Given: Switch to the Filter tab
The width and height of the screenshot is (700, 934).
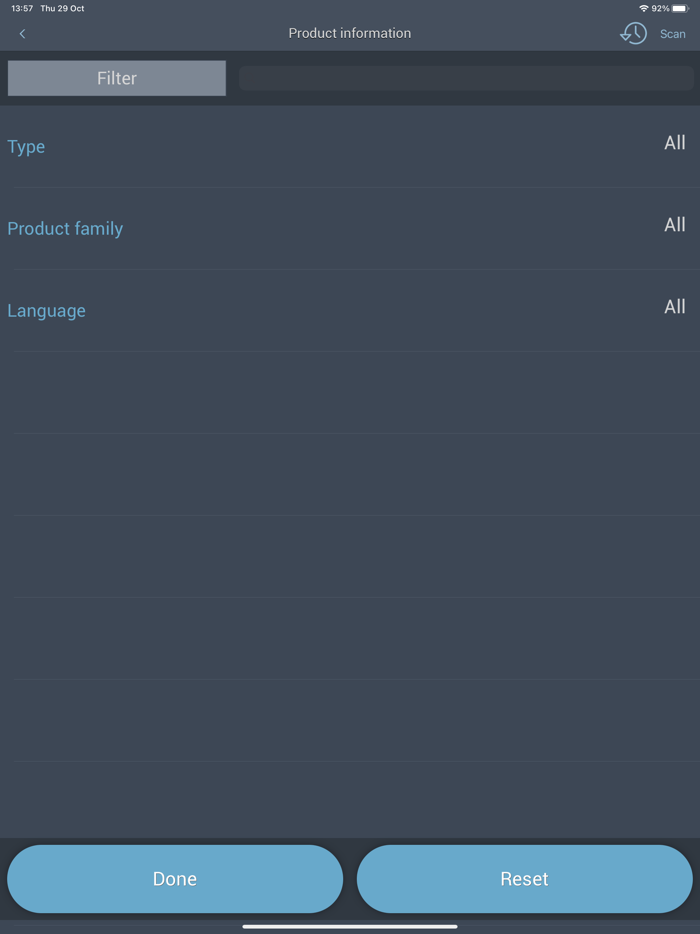Looking at the screenshot, I should coord(116,77).
